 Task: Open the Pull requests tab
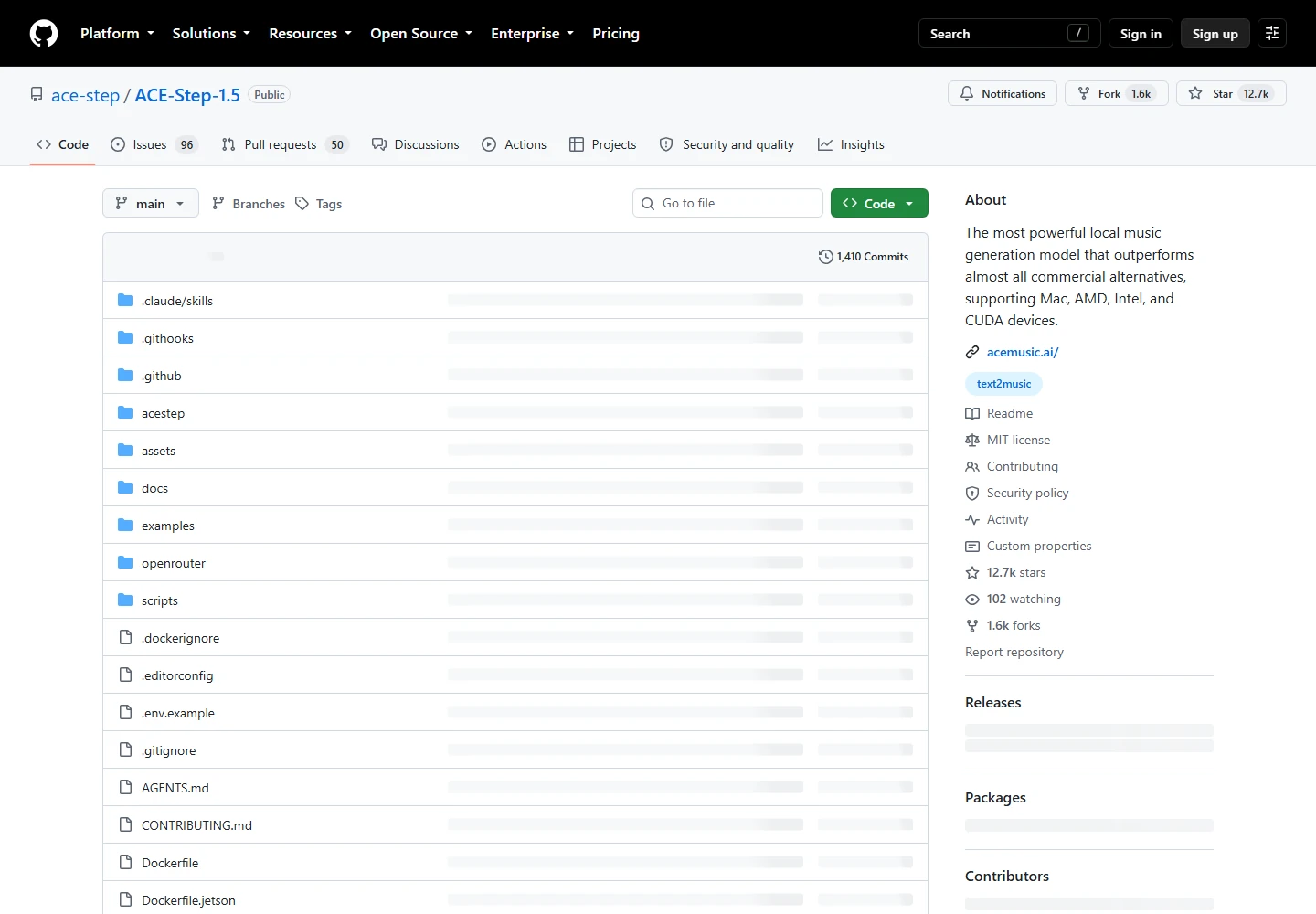pos(284,144)
